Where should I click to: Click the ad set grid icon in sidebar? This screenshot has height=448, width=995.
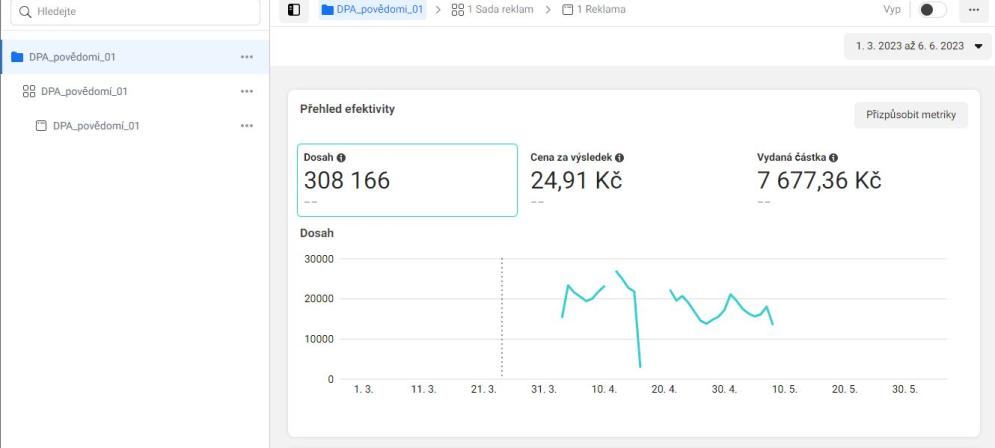pos(28,92)
